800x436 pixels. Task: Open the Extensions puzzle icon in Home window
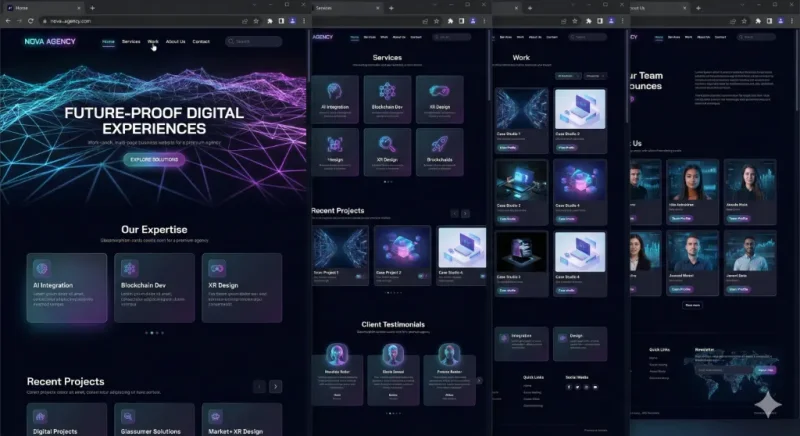click(x=269, y=20)
